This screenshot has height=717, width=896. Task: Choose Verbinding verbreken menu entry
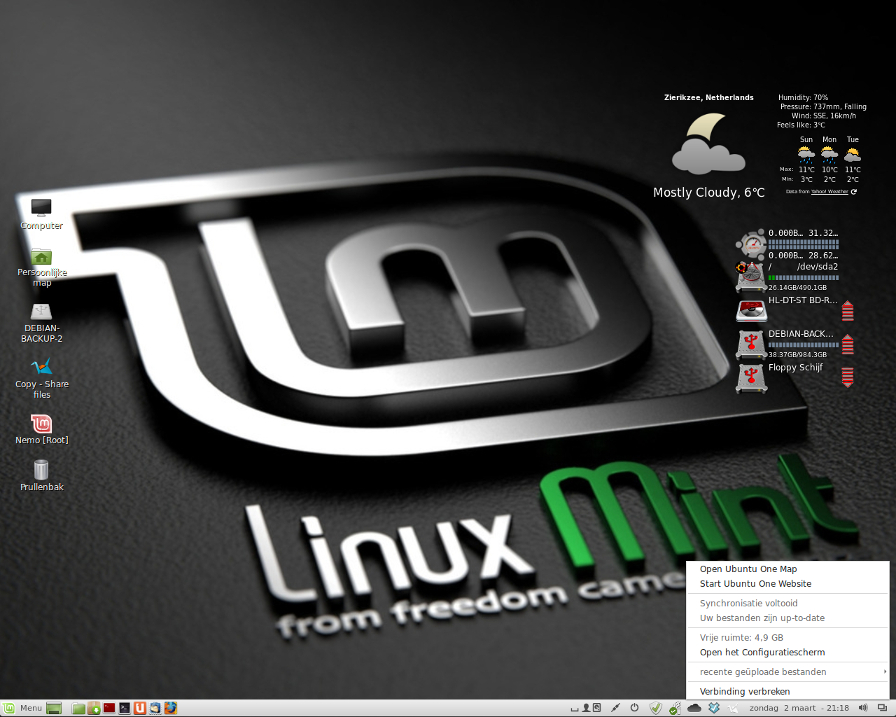(x=788, y=691)
